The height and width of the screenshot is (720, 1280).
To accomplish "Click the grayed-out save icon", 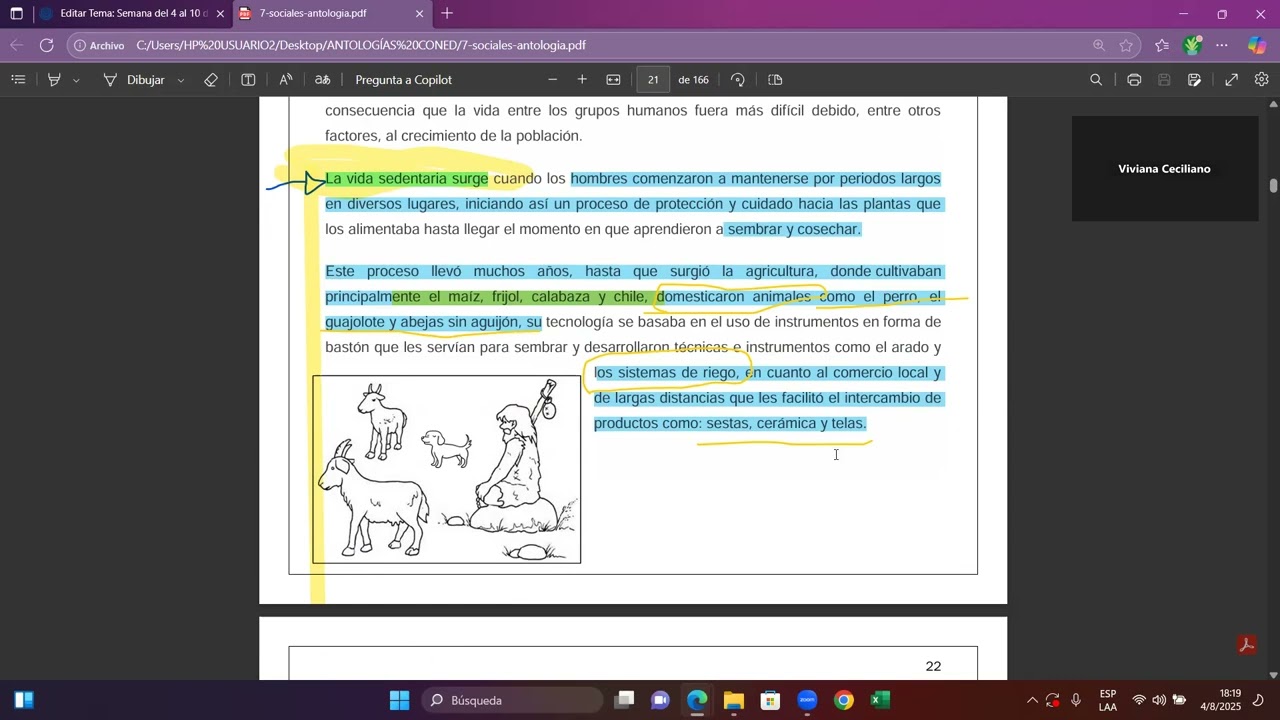I will point(1164,80).
